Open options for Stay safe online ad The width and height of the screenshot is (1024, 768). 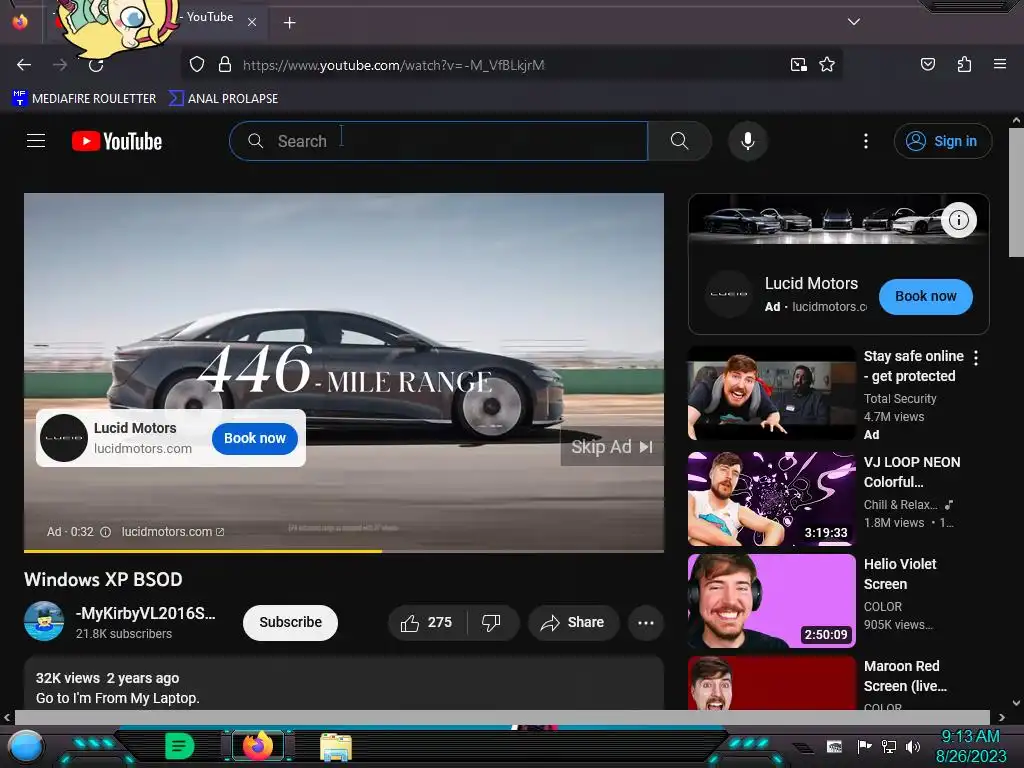click(976, 357)
